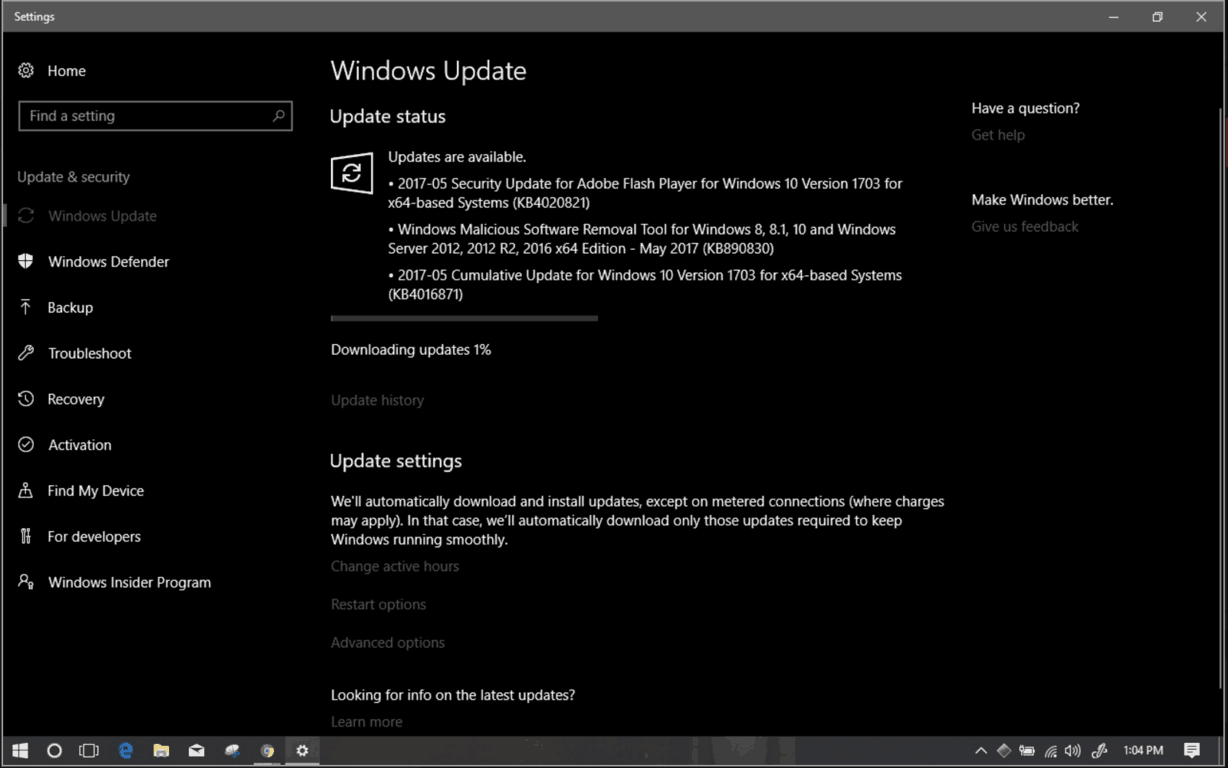
Task: Click the Windows Defender shield icon
Action: point(26,261)
